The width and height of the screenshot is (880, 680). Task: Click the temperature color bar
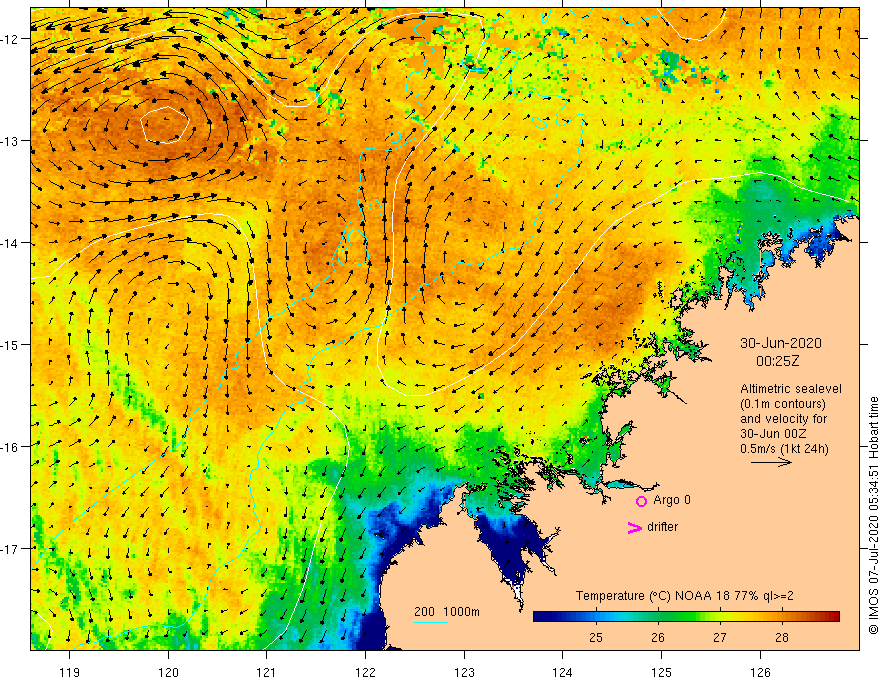[x=686, y=616]
